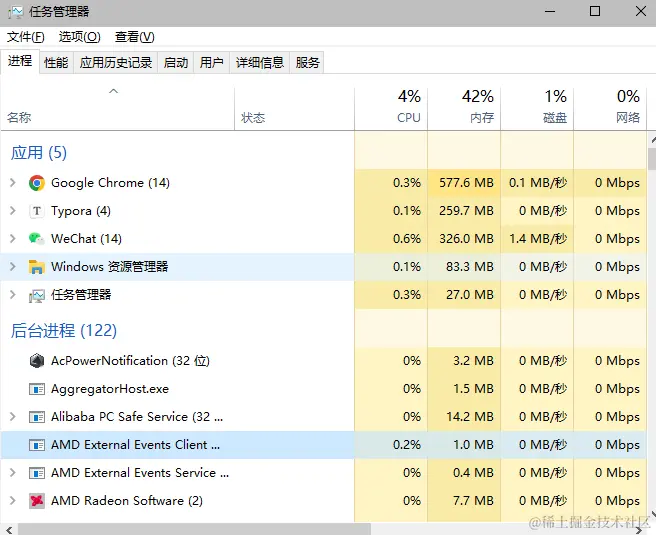
Task: Click the Windows 资源管理器 folder icon
Action: [37, 266]
